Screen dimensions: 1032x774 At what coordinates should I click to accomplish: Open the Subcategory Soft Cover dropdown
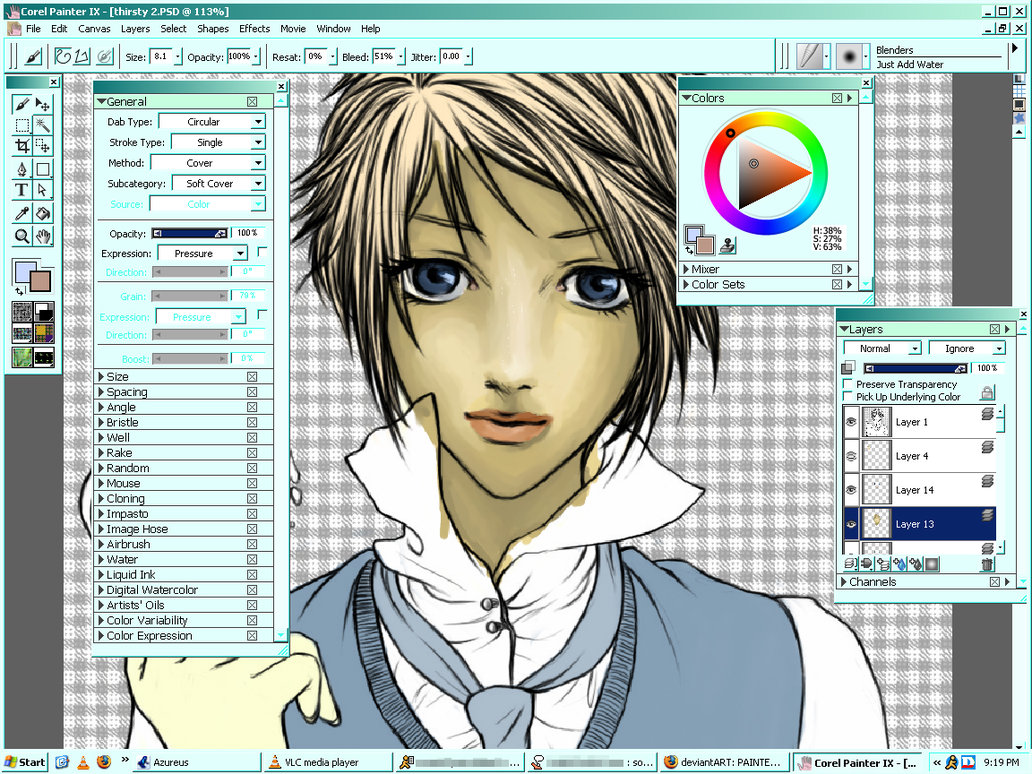(218, 184)
